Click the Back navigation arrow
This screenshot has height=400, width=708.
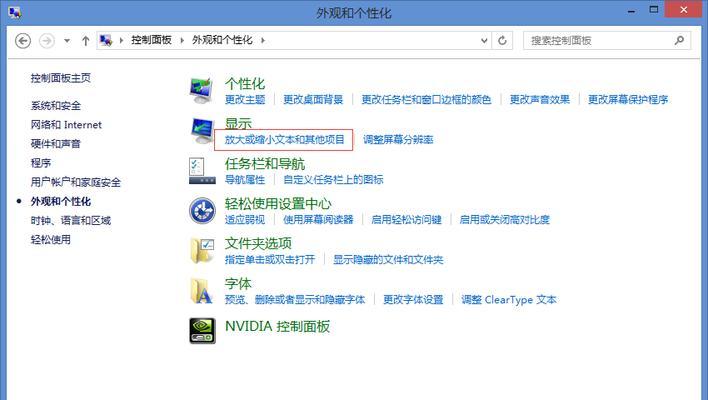click(x=23, y=41)
